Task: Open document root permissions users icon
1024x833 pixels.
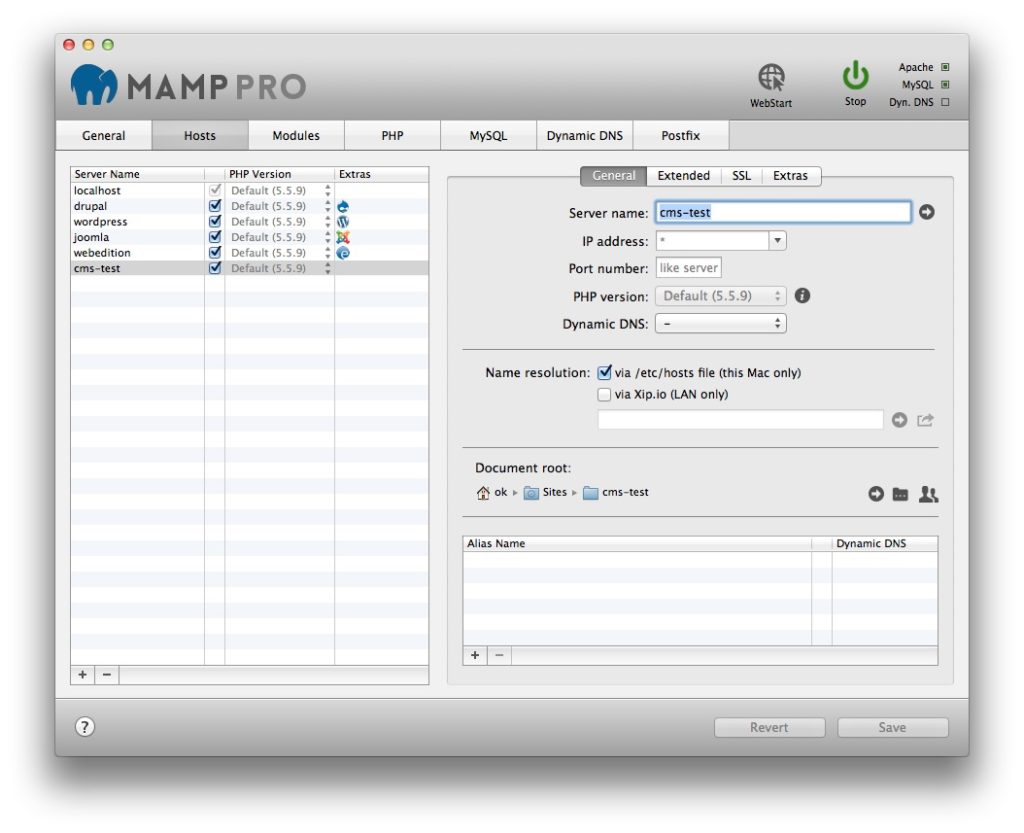Action: tap(929, 494)
